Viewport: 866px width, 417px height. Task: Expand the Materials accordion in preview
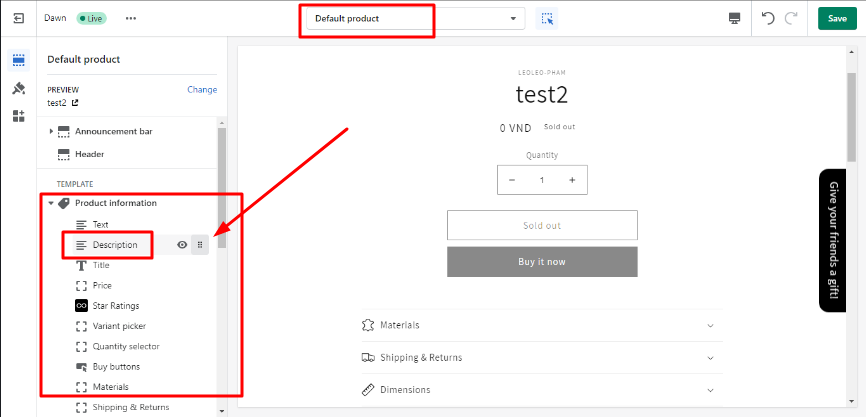click(541, 325)
